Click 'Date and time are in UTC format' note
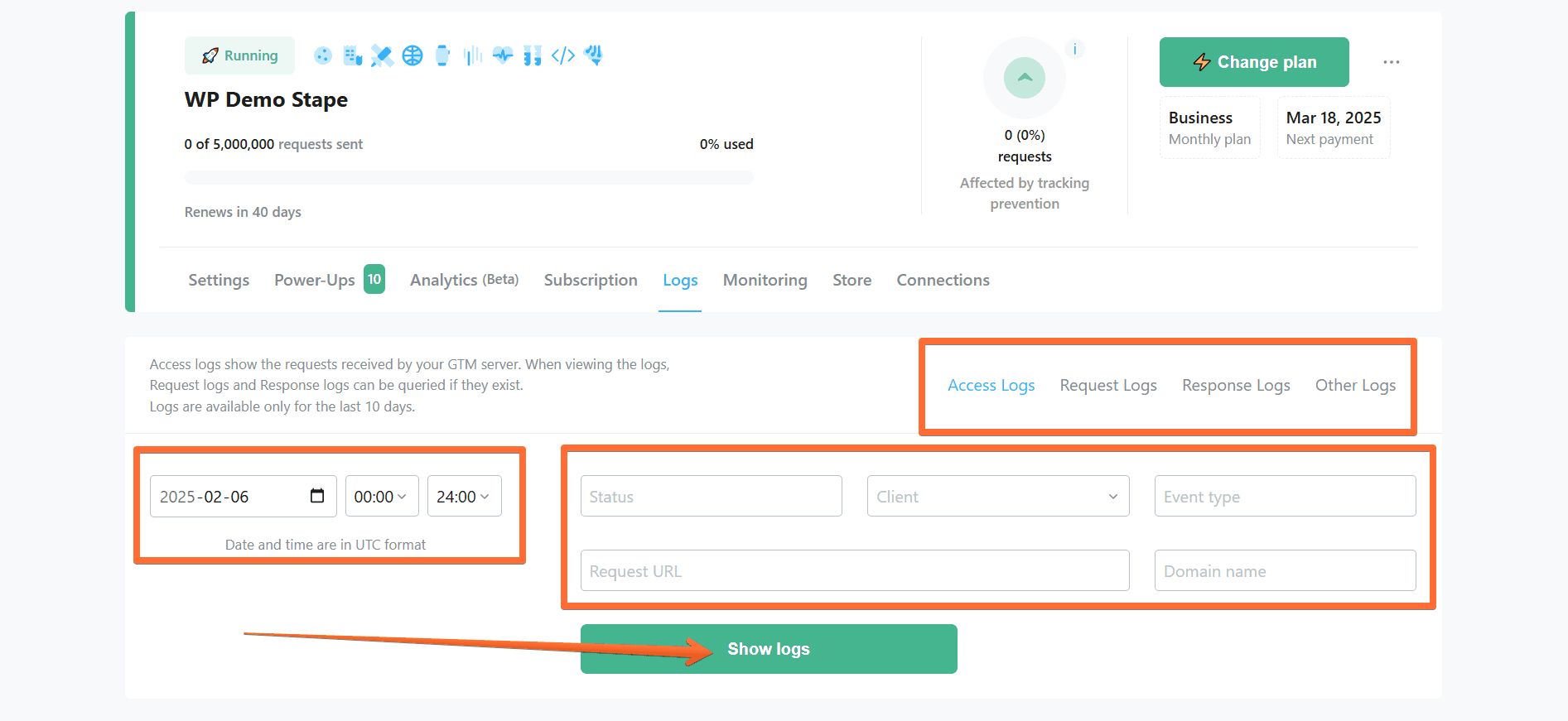 pos(326,545)
